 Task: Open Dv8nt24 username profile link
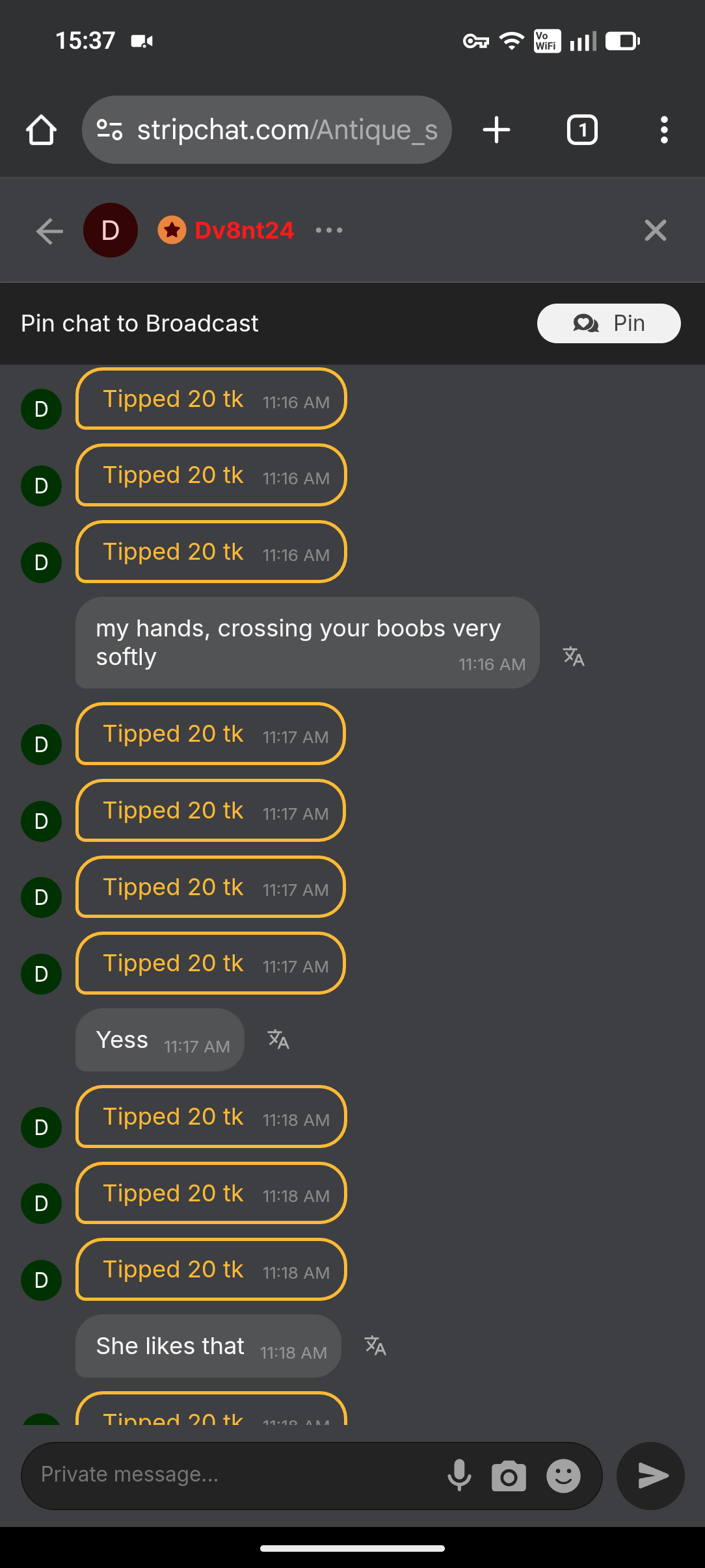(244, 230)
